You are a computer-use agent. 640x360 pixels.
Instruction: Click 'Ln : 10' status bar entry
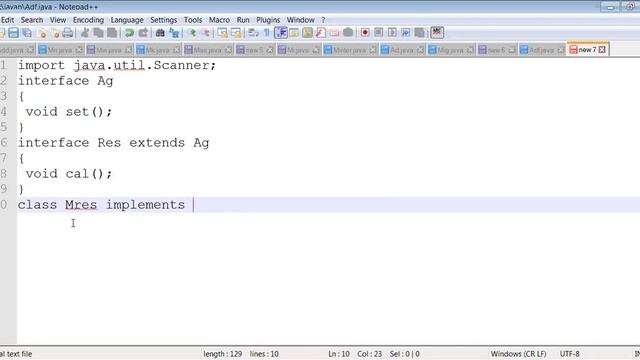coord(339,354)
